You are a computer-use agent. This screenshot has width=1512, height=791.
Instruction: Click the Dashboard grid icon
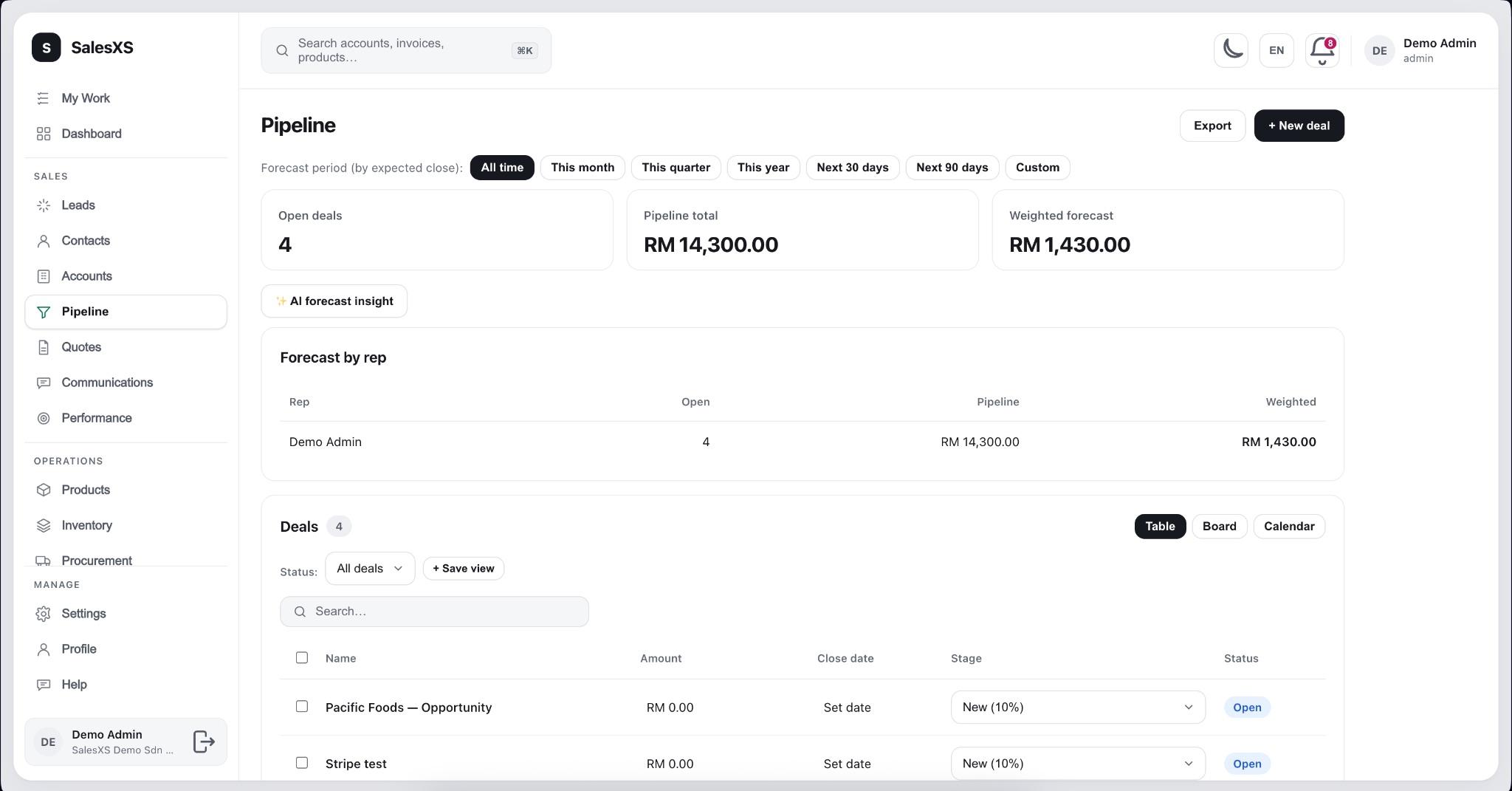(44, 134)
